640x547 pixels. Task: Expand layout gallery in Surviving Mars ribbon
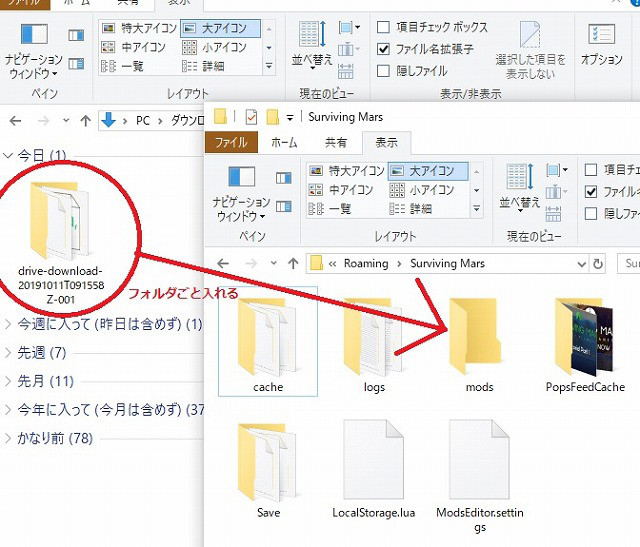click(476, 209)
